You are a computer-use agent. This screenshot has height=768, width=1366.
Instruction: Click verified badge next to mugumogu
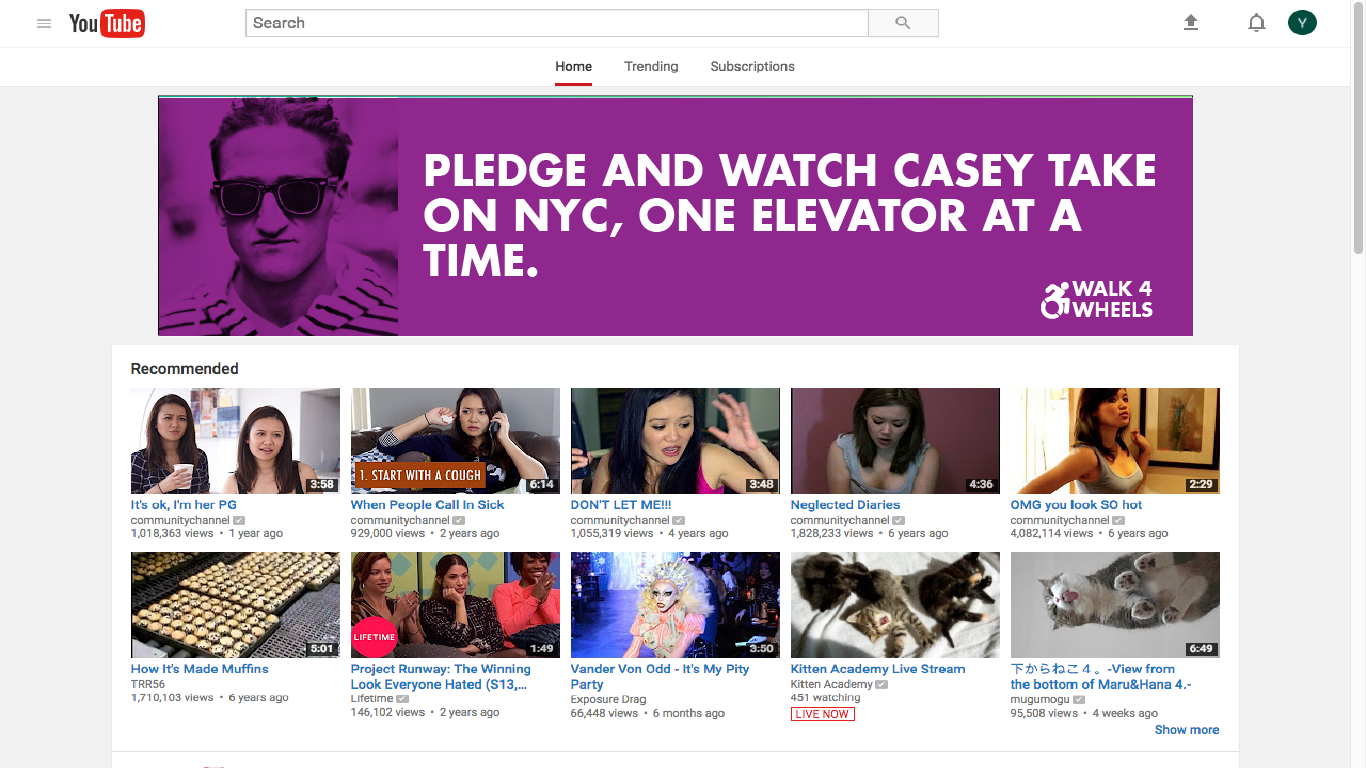(x=1079, y=699)
